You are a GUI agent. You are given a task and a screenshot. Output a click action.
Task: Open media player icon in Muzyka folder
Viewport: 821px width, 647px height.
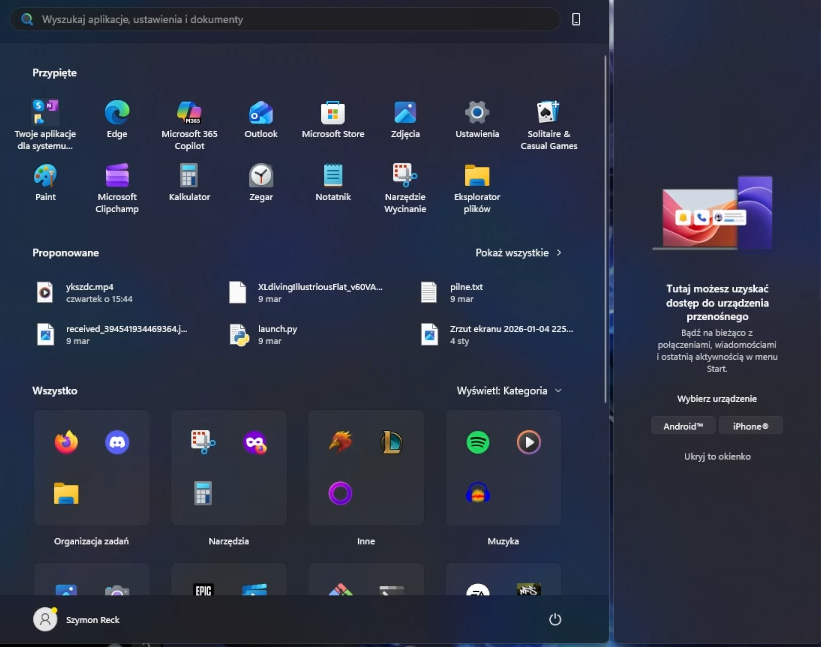[529, 442]
